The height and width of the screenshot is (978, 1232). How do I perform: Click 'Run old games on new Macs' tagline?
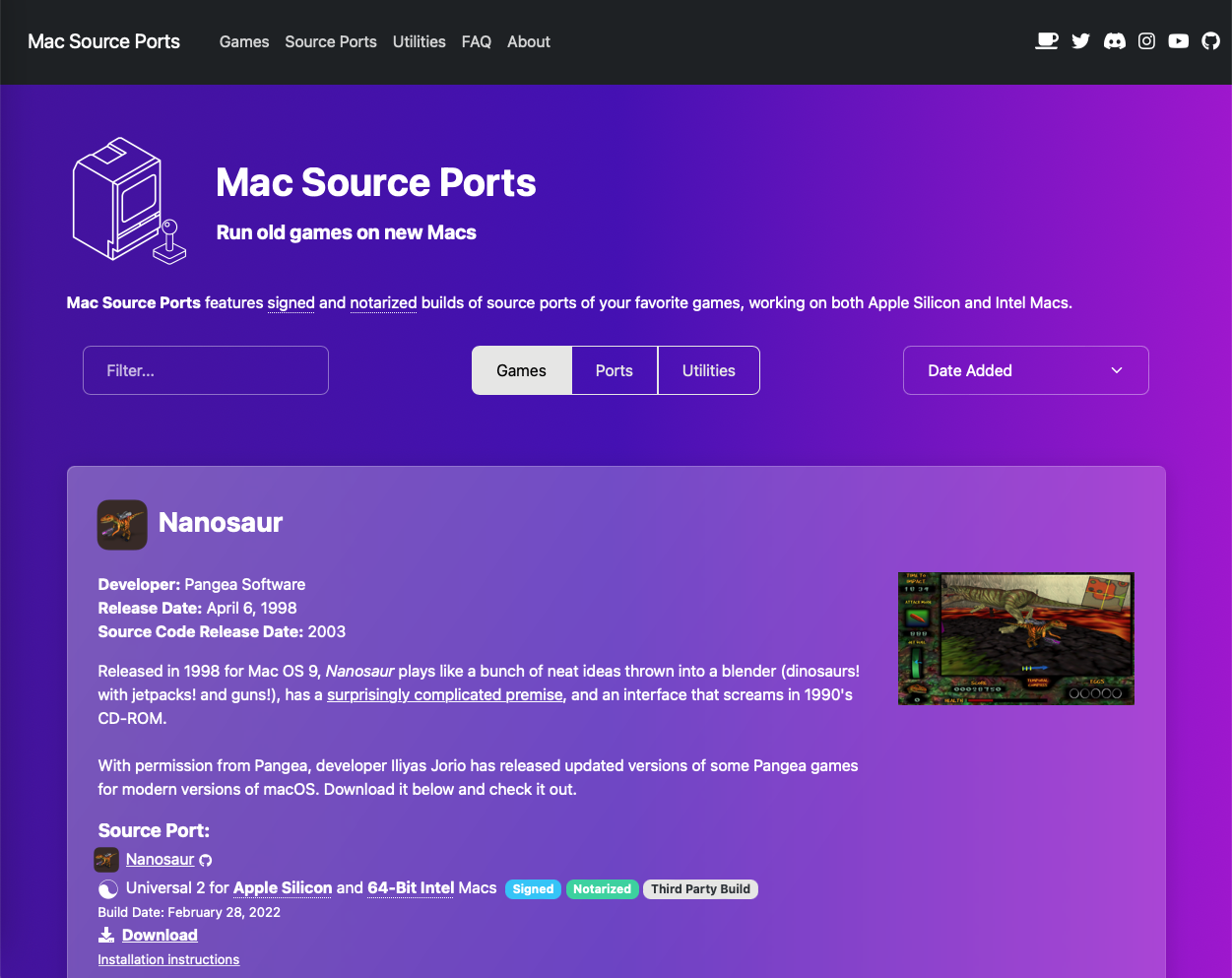click(x=347, y=232)
